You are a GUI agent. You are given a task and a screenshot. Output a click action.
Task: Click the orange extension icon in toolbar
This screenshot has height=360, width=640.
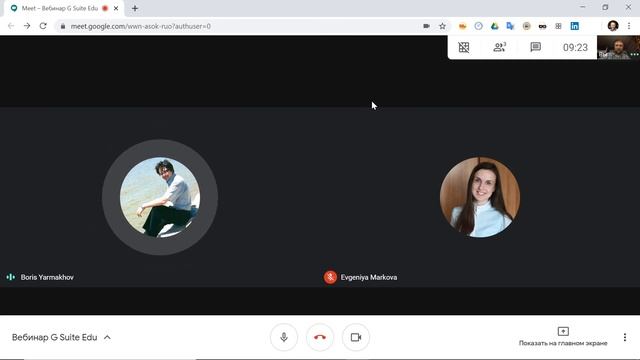coord(462,26)
